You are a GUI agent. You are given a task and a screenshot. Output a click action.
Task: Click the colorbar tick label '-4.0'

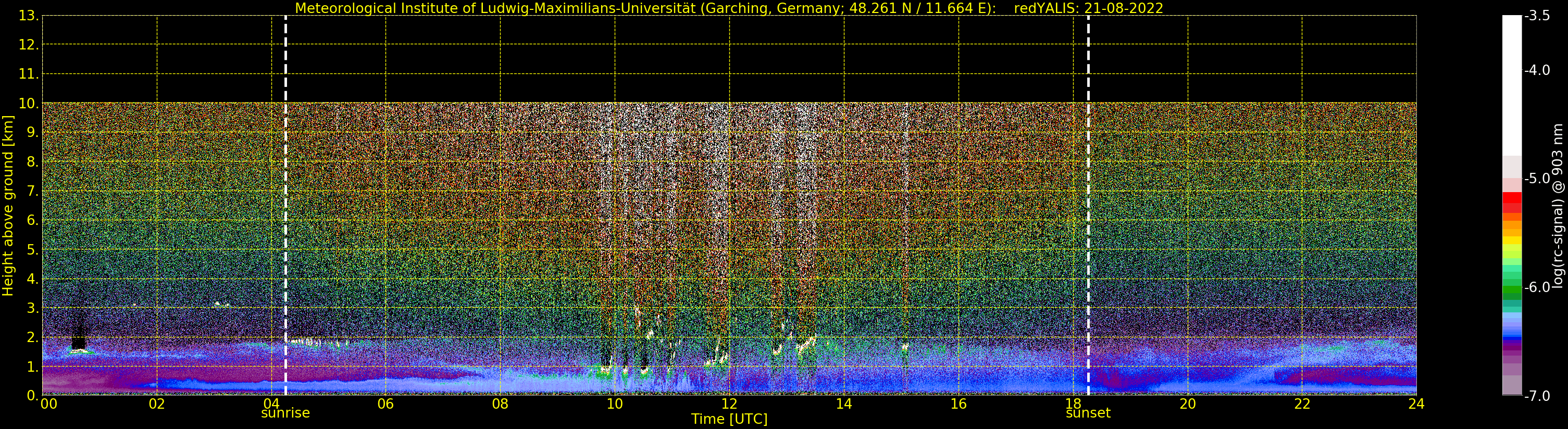(1537, 70)
